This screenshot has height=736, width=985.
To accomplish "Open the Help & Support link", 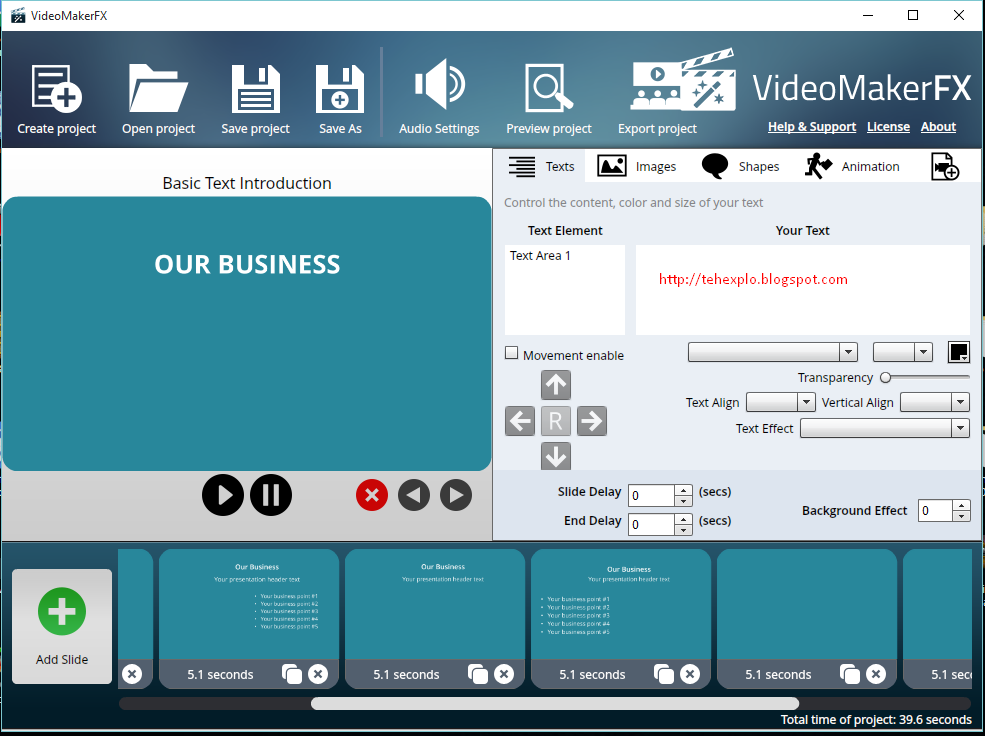I will [812, 127].
